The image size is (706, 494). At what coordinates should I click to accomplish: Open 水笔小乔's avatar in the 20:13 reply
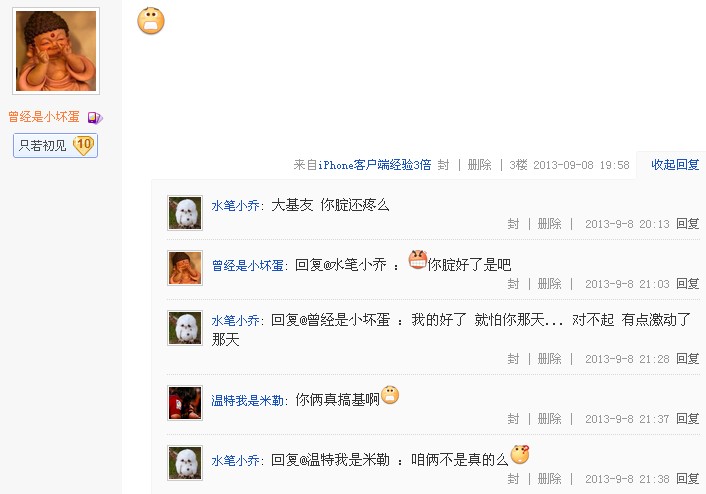pyautogui.click(x=185, y=213)
